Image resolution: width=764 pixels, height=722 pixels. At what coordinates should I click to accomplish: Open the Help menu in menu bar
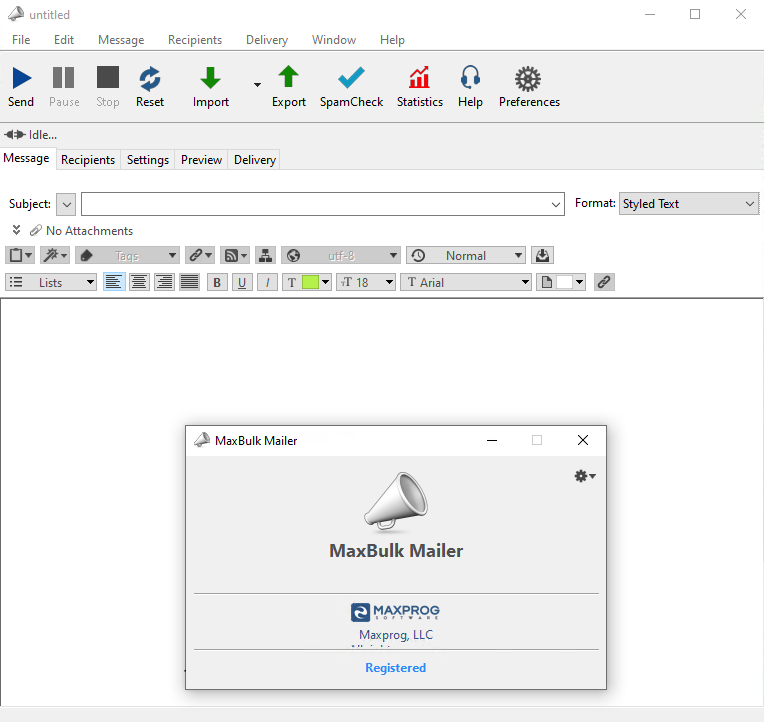tap(392, 40)
